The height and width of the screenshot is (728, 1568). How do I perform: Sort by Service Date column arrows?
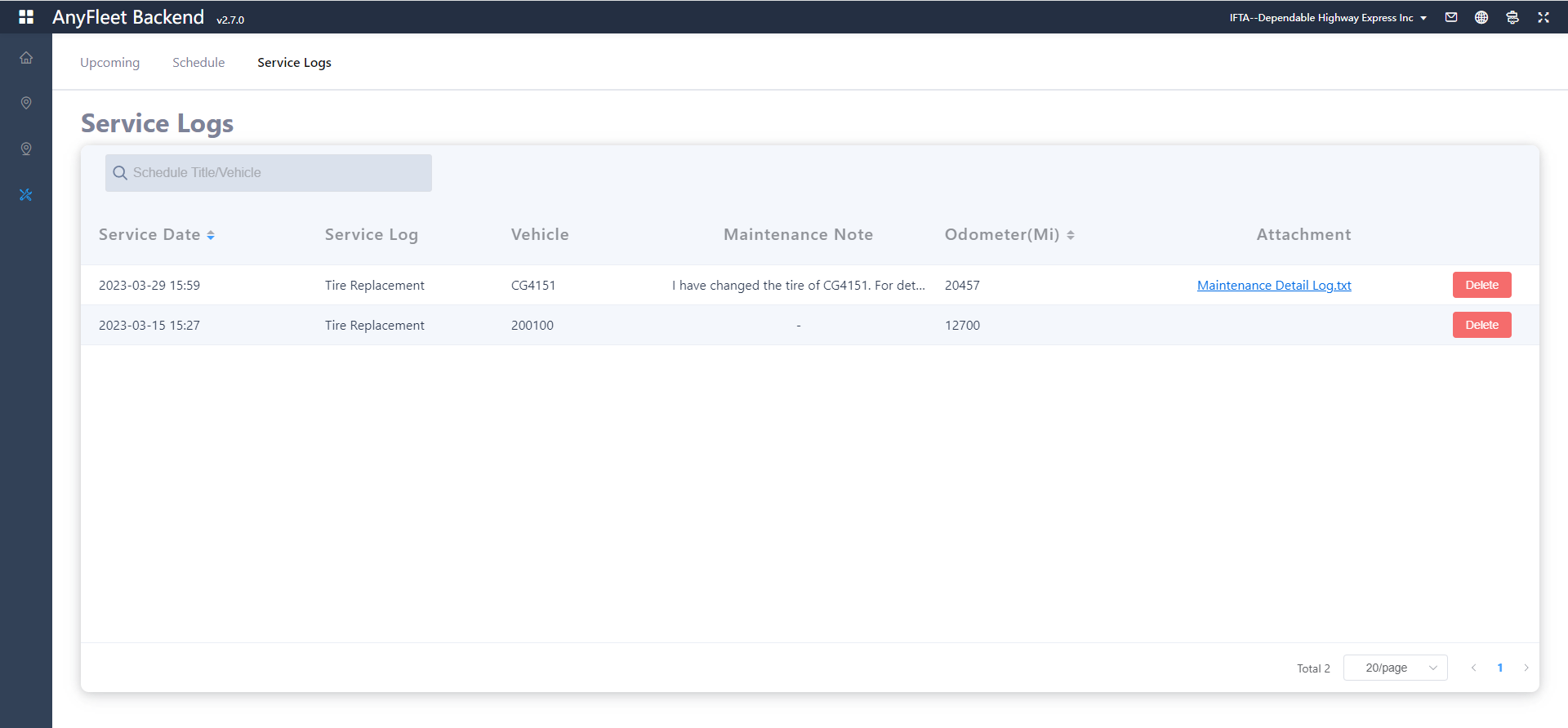(211, 235)
